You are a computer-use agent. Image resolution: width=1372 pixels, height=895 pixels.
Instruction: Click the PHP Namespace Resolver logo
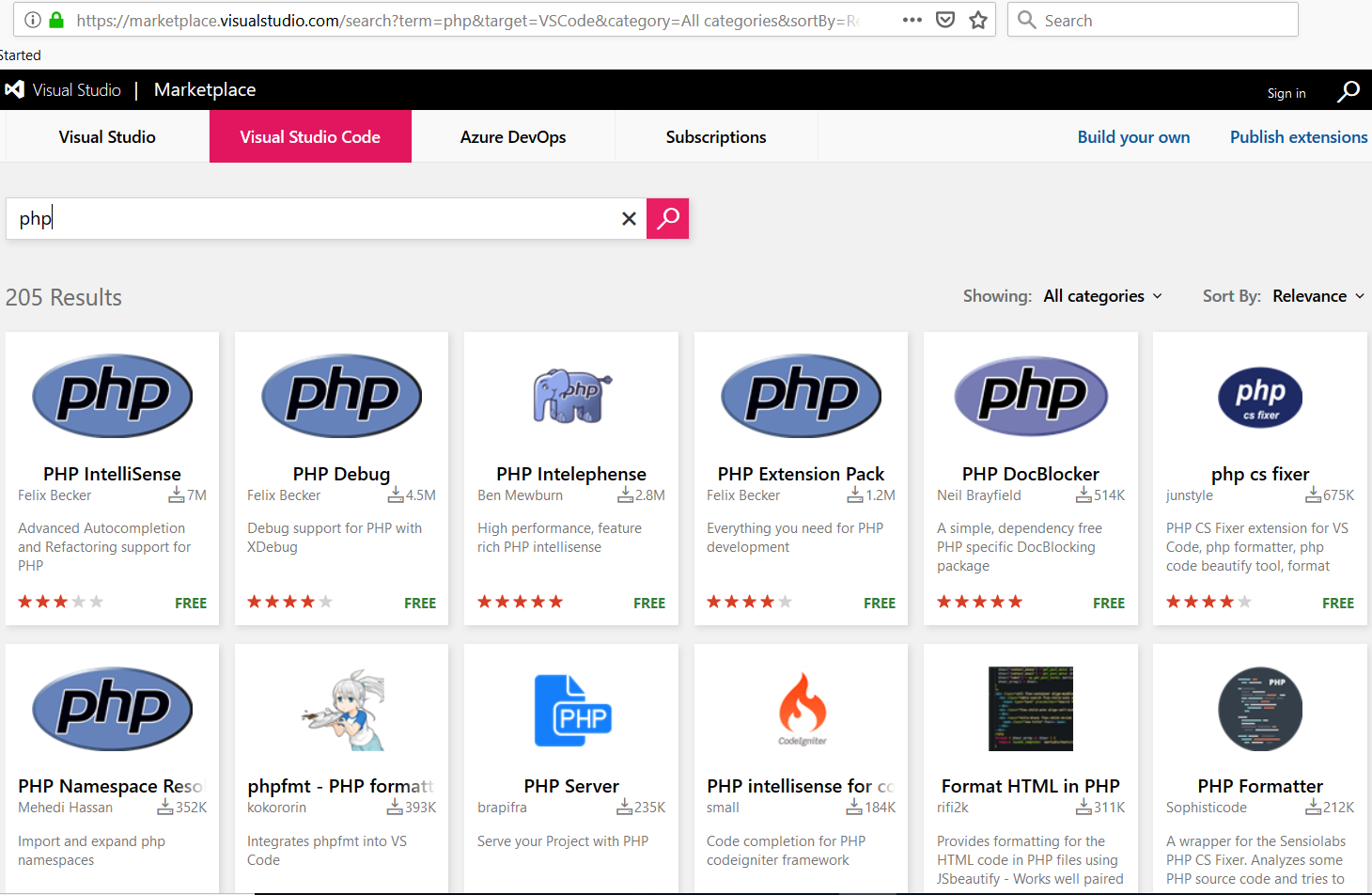pyautogui.click(x=112, y=708)
